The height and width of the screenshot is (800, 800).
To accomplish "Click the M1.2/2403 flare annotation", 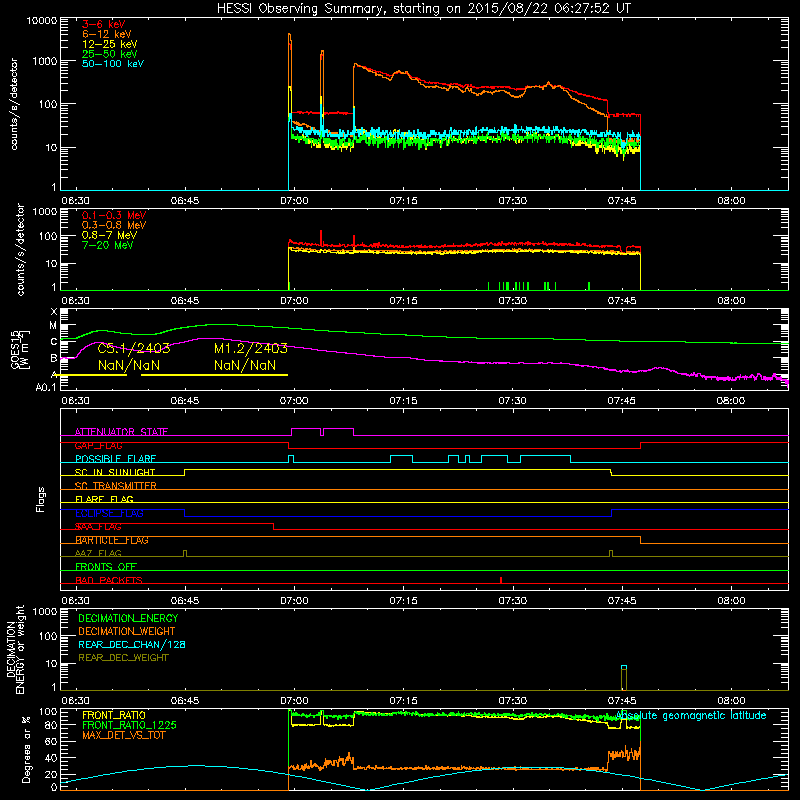I will pyautogui.click(x=251, y=348).
